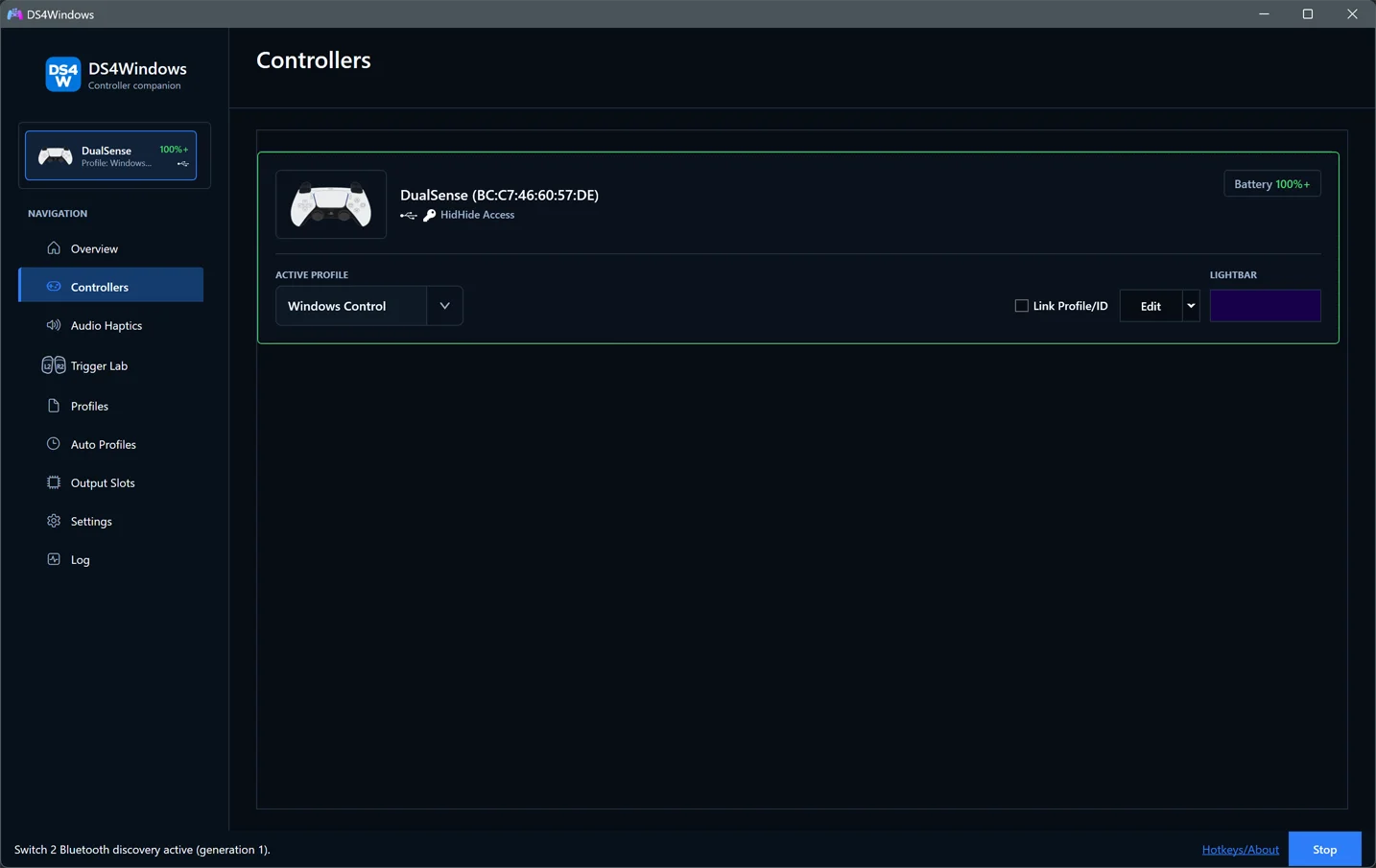Click the Controllers gamepad icon in sidebar
This screenshot has height=868, width=1376.
coord(54,287)
